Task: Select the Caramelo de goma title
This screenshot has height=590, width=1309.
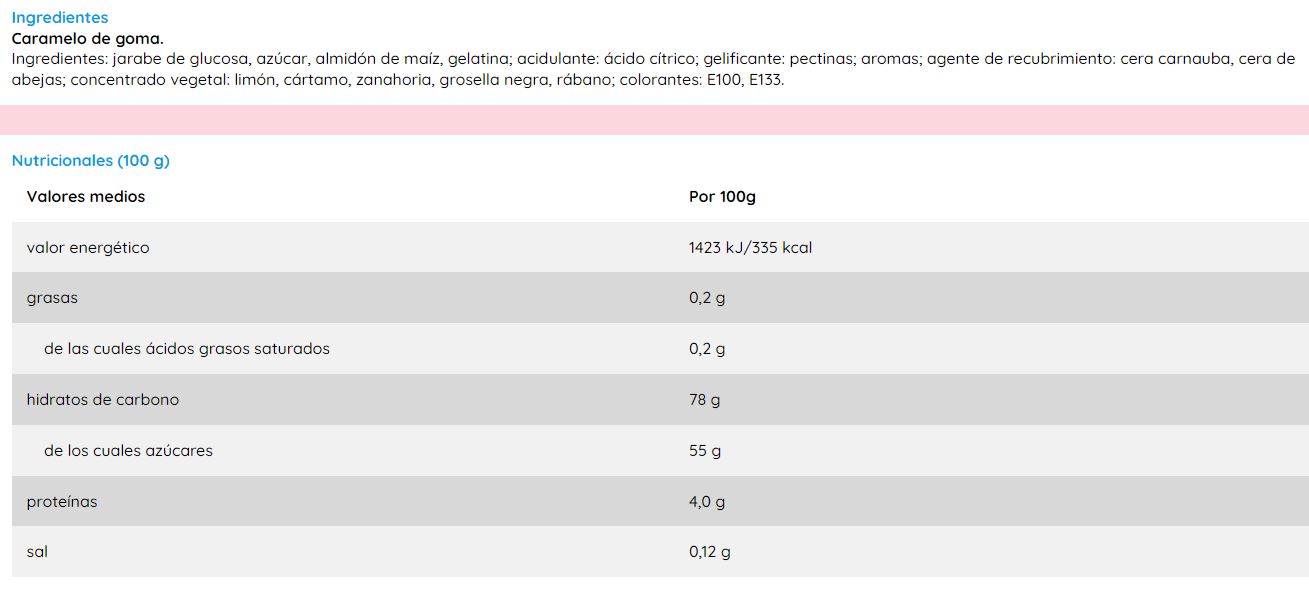Action: (87, 39)
